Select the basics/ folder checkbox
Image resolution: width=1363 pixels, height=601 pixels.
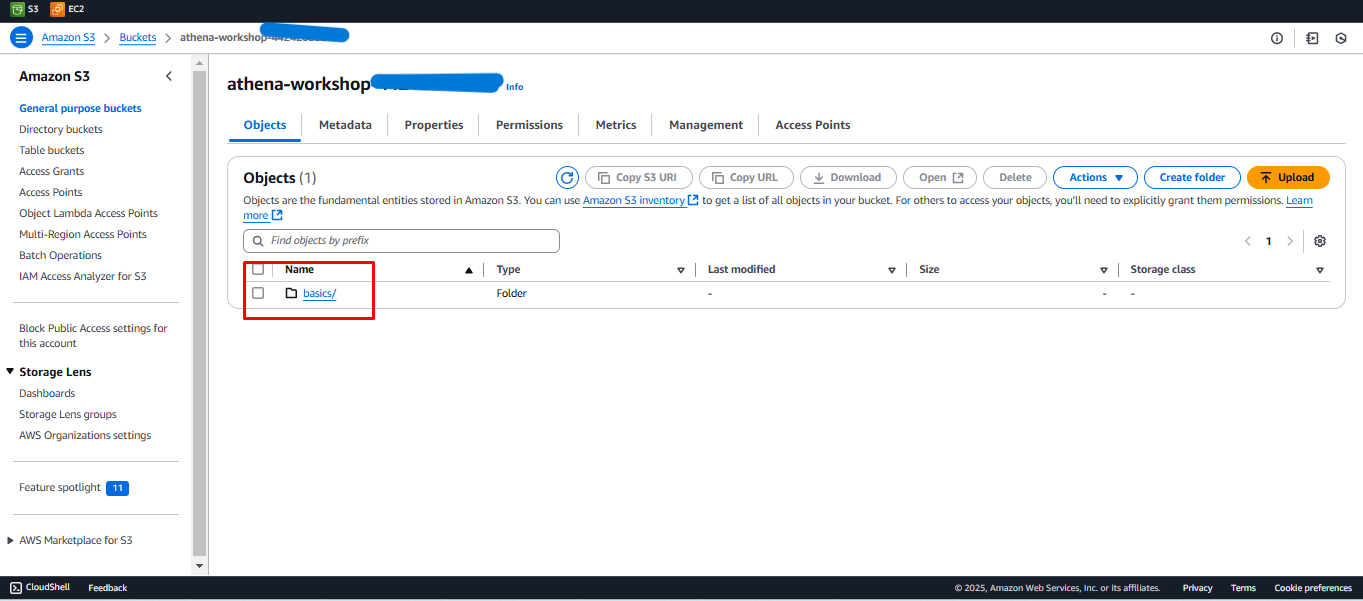point(258,293)
